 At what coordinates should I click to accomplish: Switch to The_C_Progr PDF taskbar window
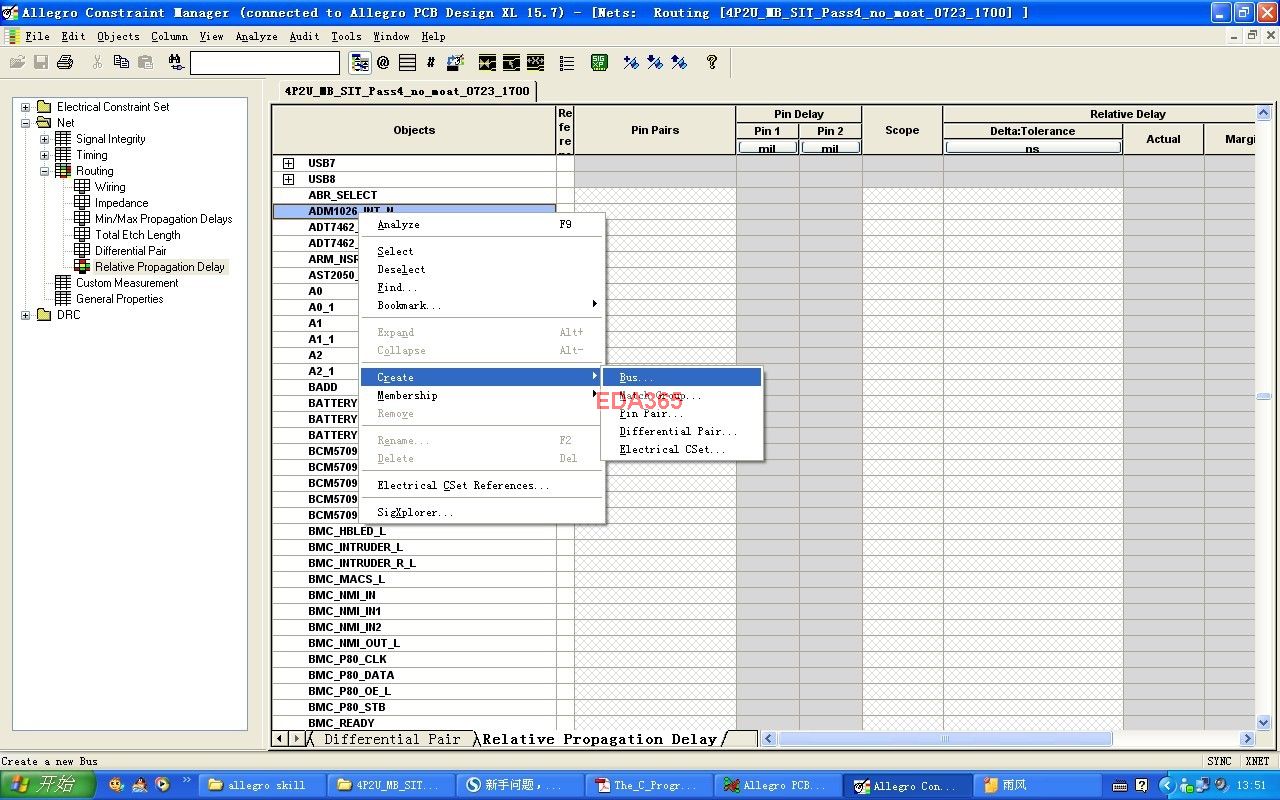click(648, 785)
